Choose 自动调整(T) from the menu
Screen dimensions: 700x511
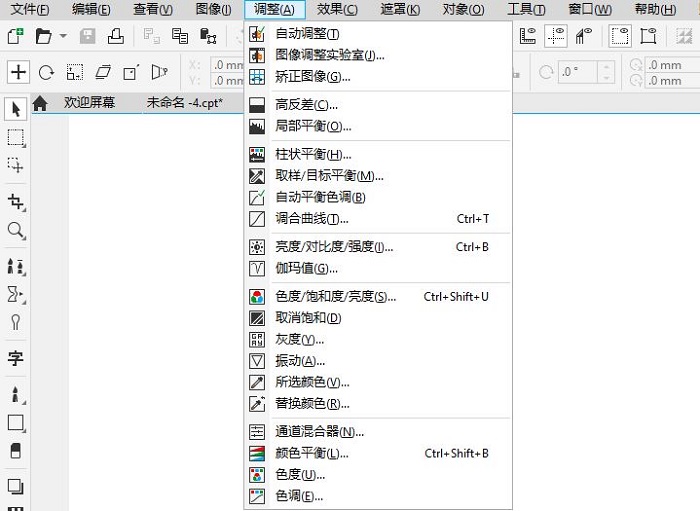378,33
